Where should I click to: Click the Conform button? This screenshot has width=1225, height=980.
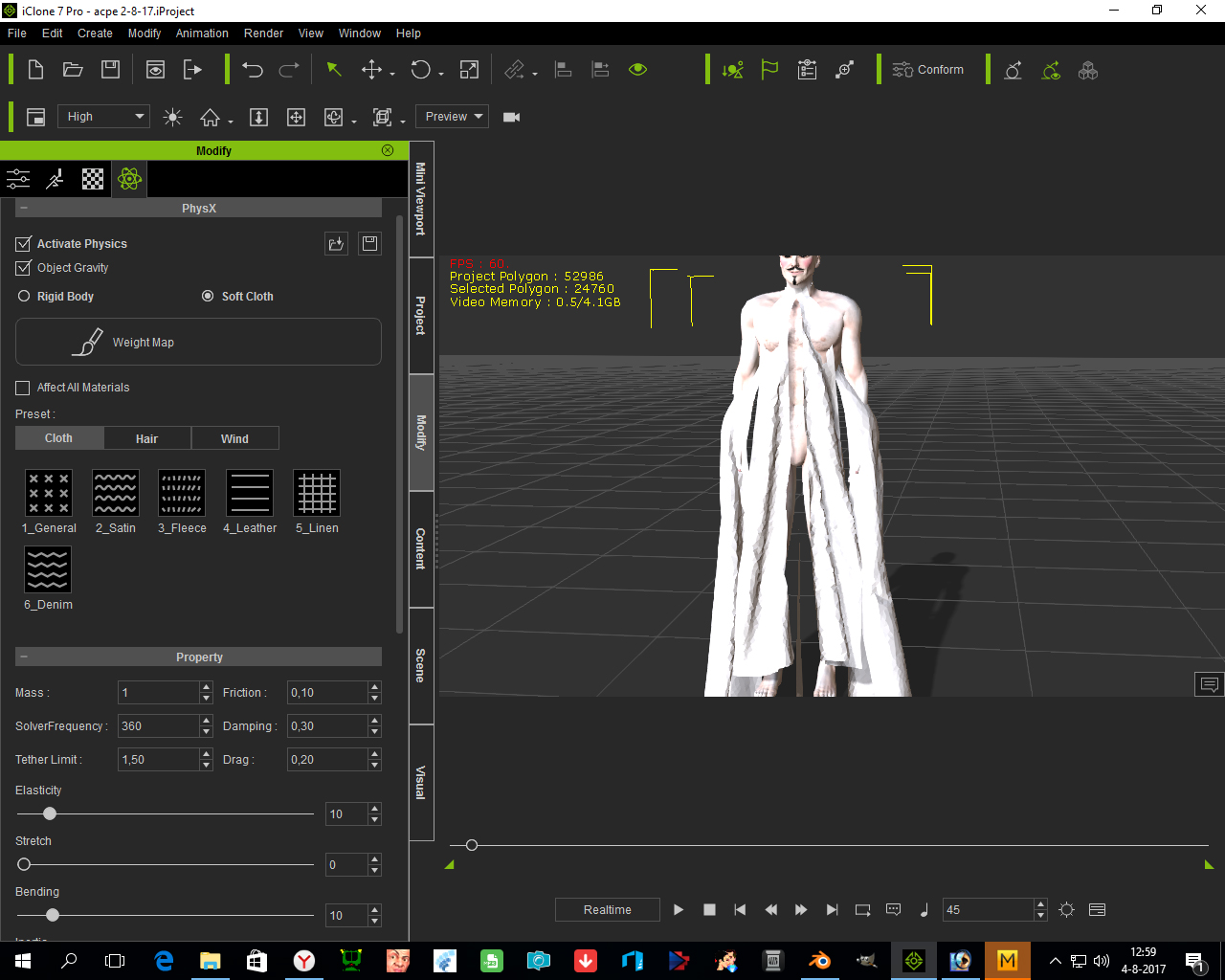(928, 70)
